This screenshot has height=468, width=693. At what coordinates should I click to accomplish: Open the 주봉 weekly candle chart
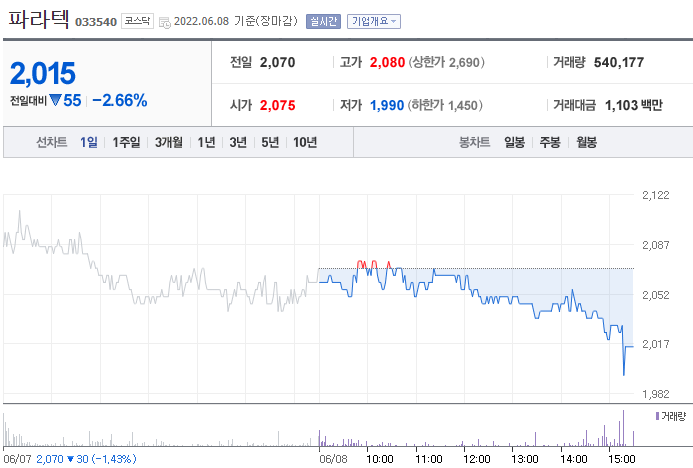tap(550, 142)
